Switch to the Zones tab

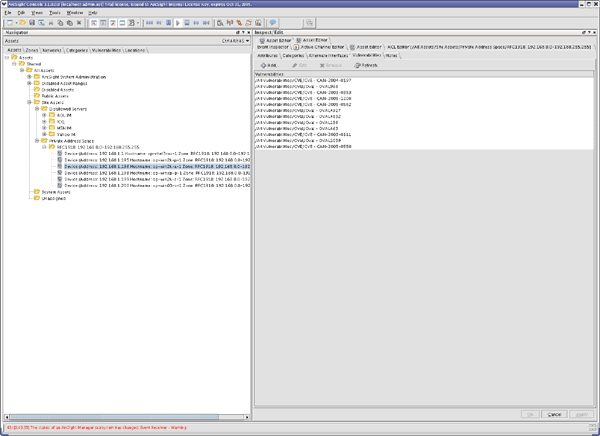pyautogui.click(x=31, y=48)
